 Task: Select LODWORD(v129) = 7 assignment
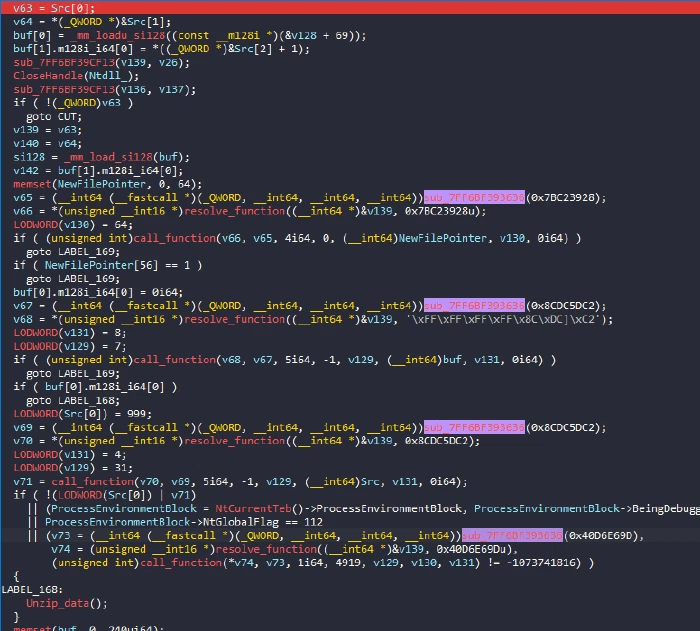point(70,346)
